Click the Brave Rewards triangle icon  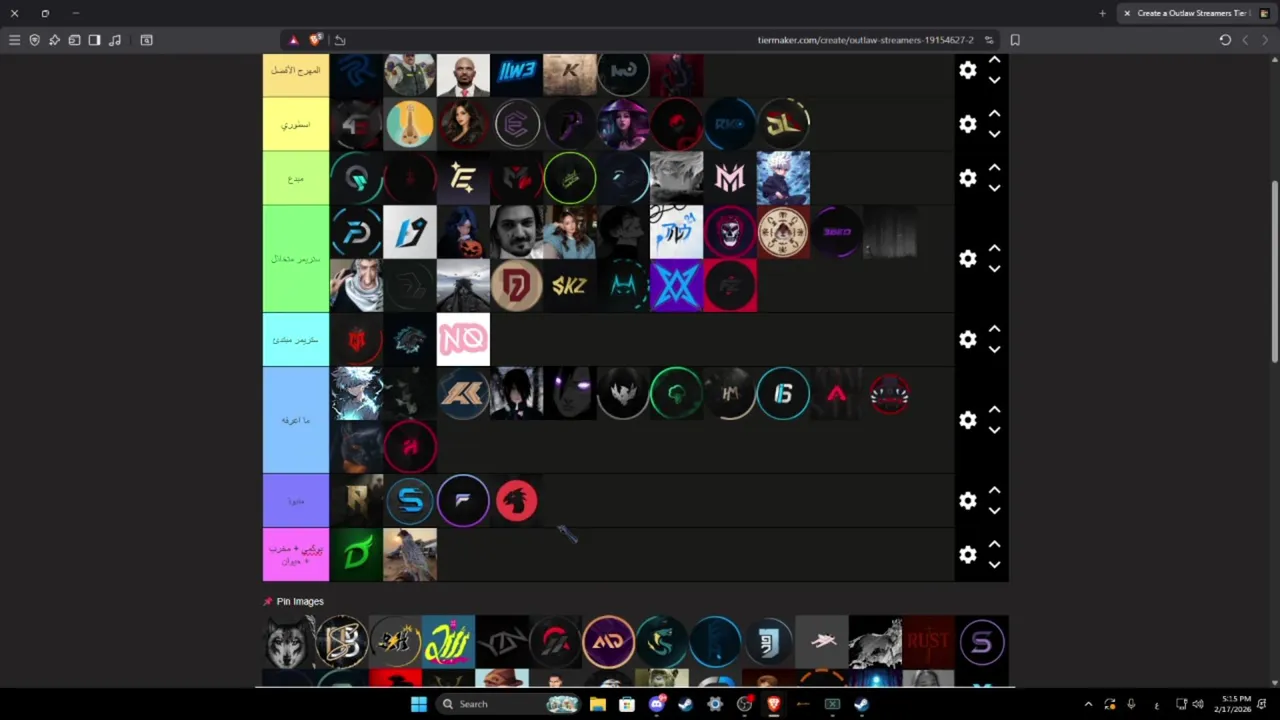[x=293, y=40]
